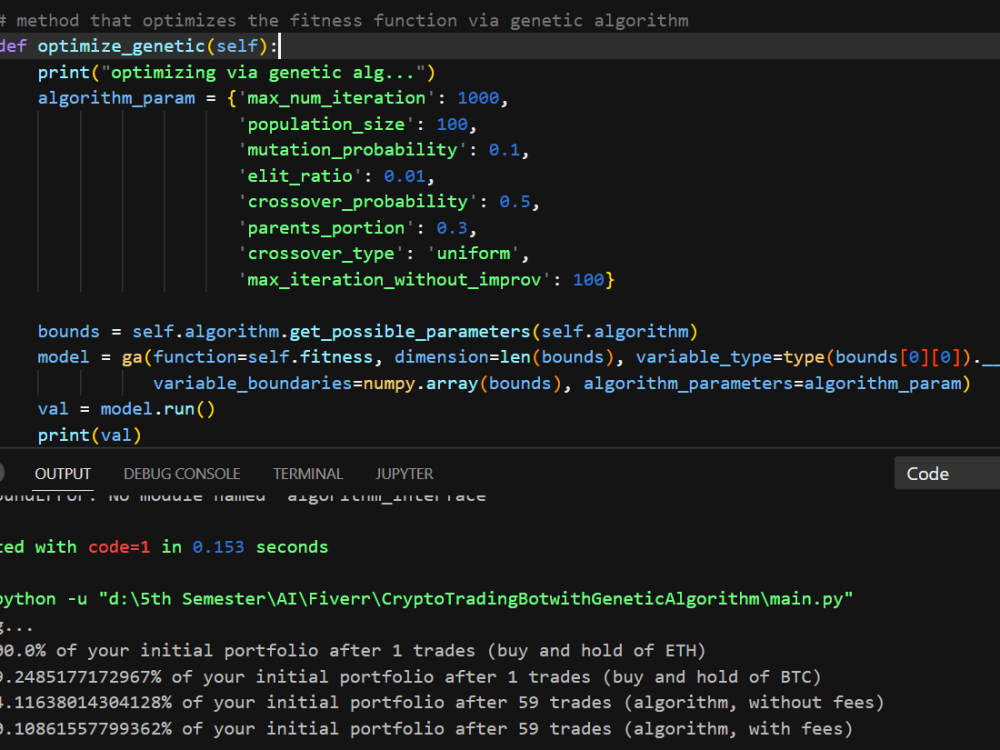The height and width of the screenshot is (750, 1000).
Task: Click the 'uniform' crossover_type string
Action: tap(474, 253)
